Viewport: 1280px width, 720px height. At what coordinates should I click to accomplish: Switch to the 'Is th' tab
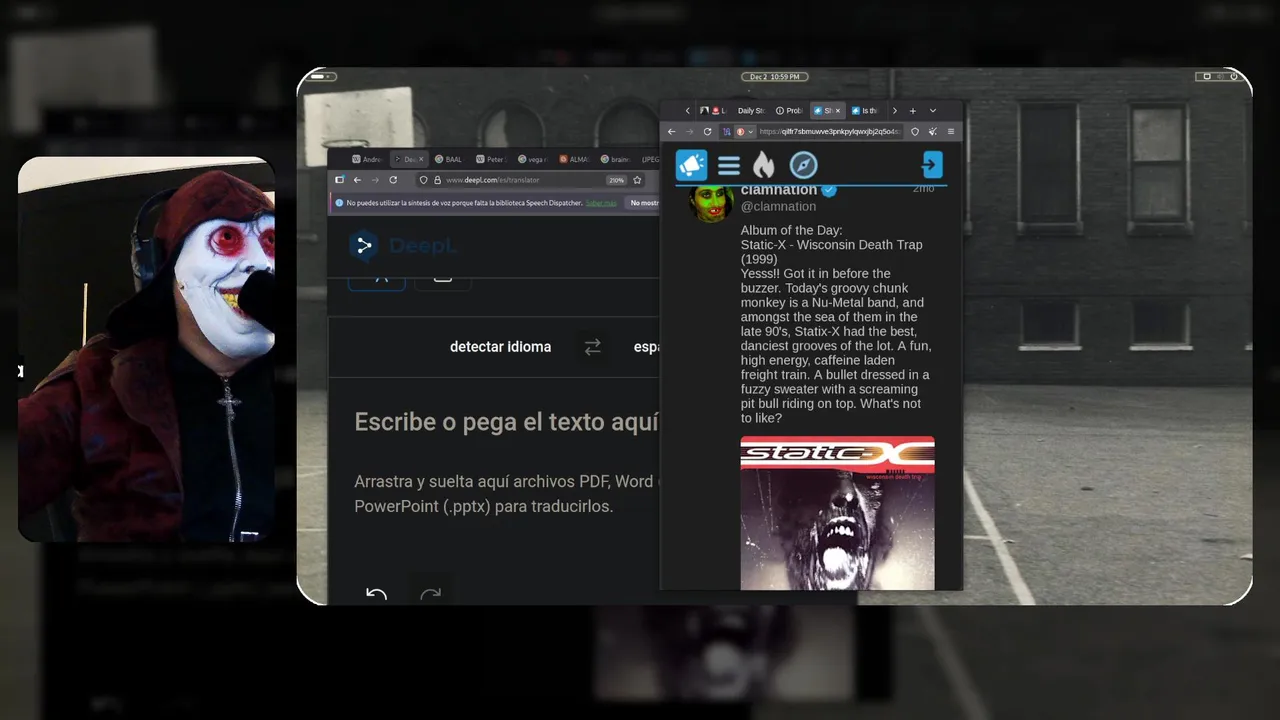[864, 111]
